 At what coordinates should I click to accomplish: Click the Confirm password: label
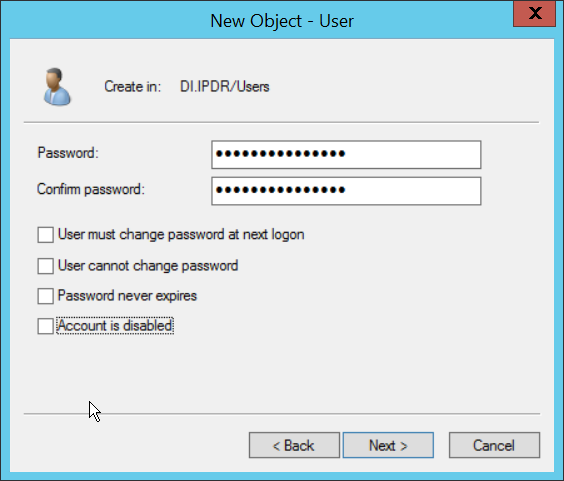(91, 189)
